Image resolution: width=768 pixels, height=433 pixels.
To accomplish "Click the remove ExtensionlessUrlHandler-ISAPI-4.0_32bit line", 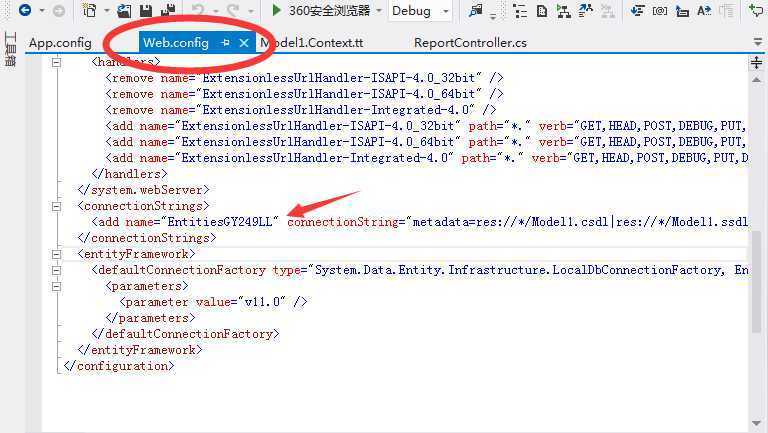I will pyautogui.click(x=304, y=78).
